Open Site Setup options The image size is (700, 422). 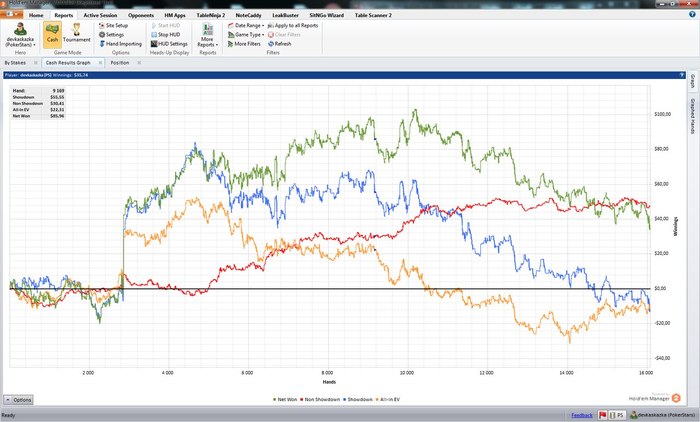coord(113,25)
